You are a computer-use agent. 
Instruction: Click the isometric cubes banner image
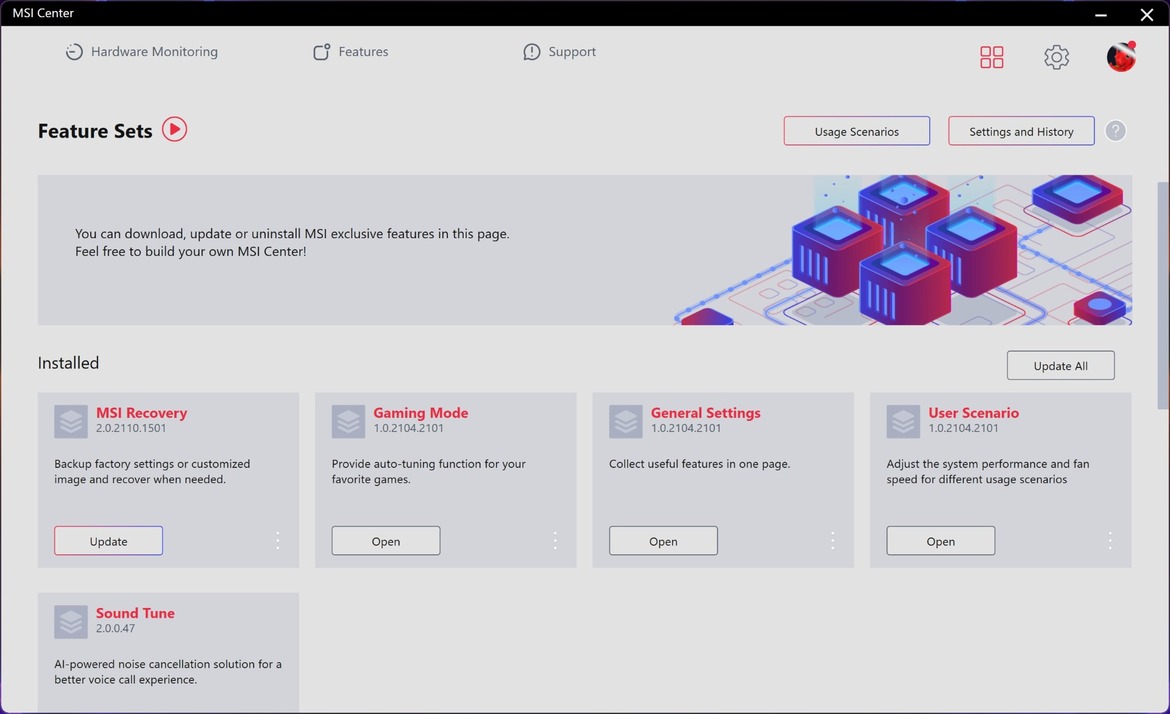point(903,250)
